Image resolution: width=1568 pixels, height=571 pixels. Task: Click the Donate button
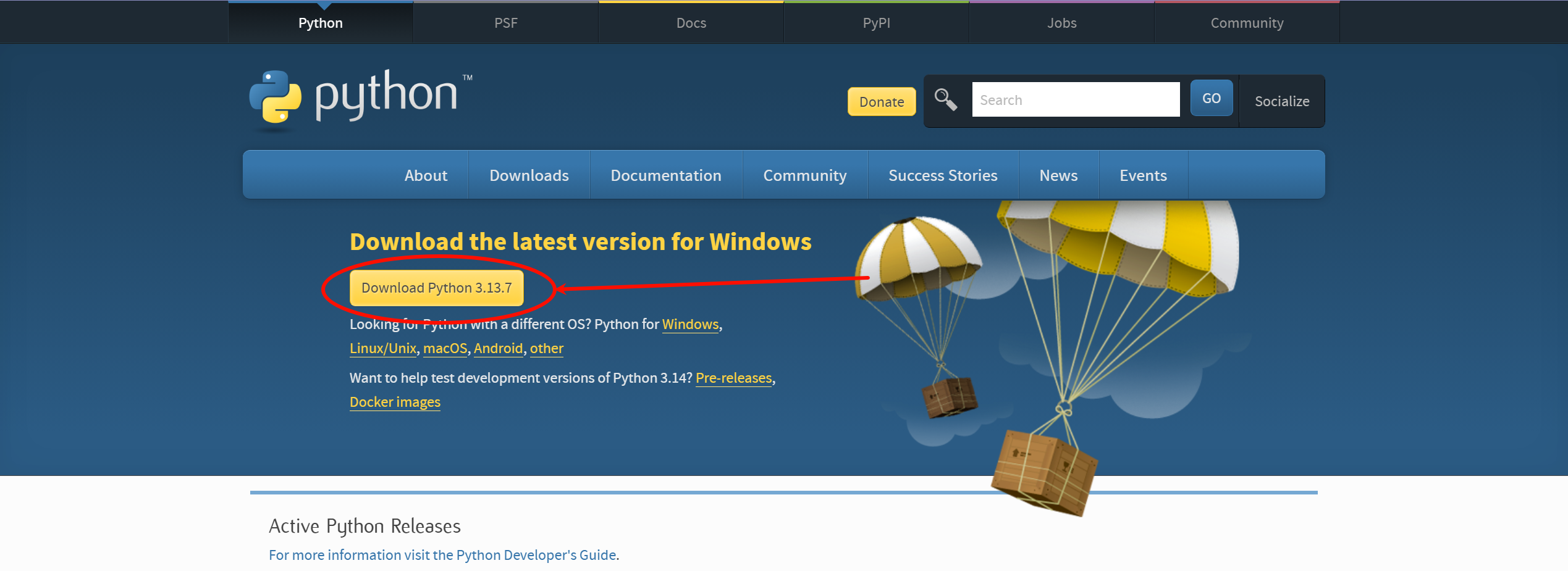coord(882,102)
